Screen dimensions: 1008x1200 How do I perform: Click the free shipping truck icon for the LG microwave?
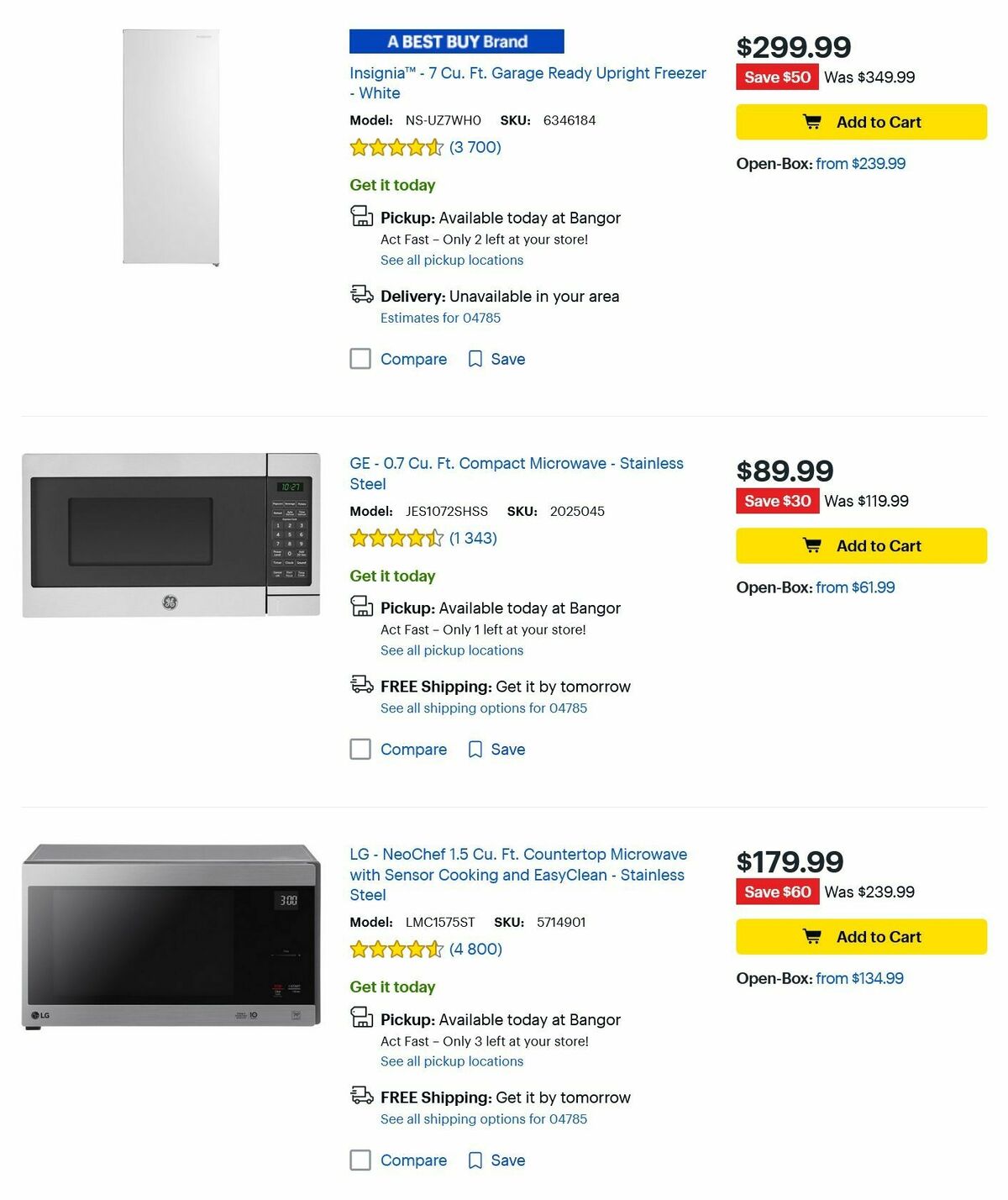pyautogui.click(x=361, y=1096)
